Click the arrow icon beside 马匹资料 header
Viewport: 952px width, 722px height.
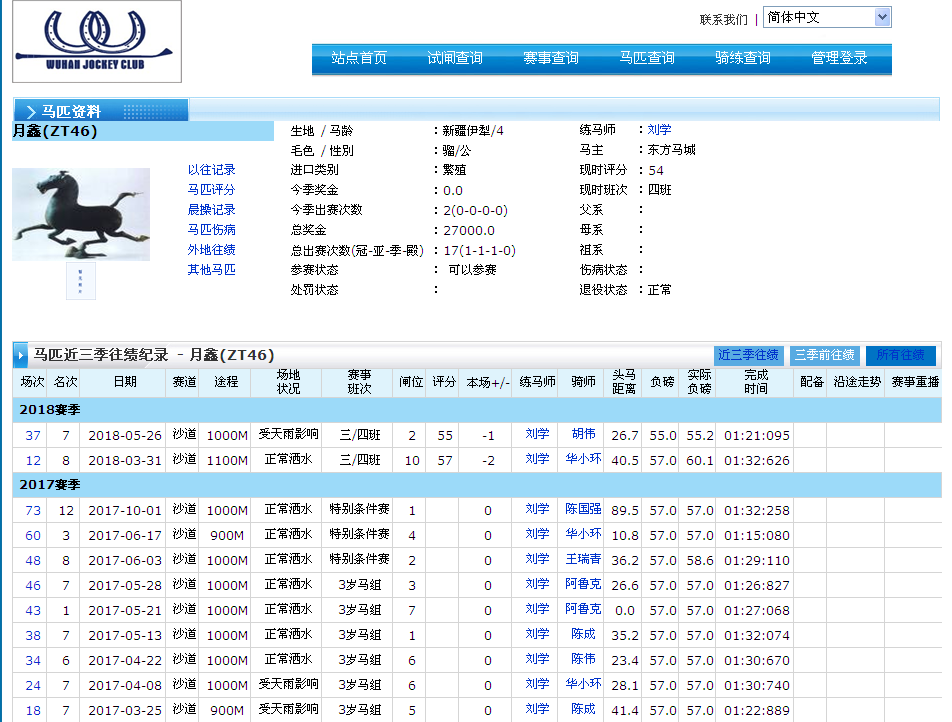coord(31,112)
